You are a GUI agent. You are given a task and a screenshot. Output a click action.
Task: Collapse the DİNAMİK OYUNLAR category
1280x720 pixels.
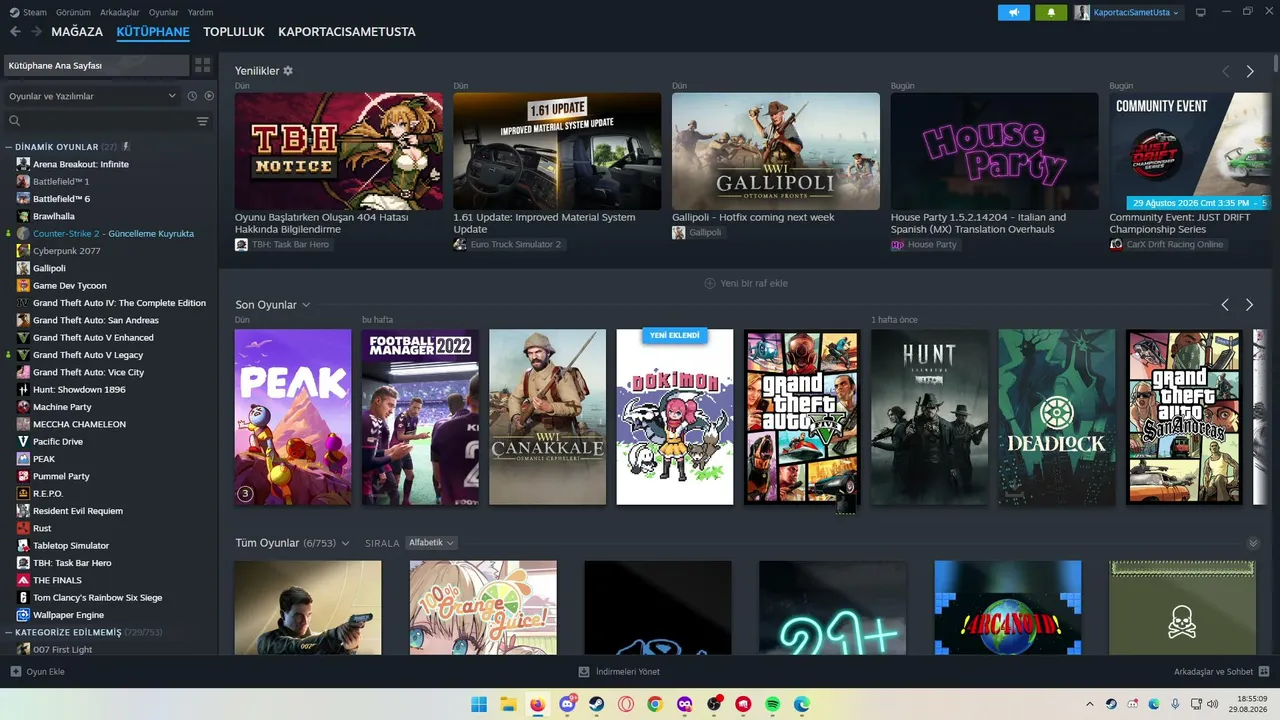click(9, 147)
